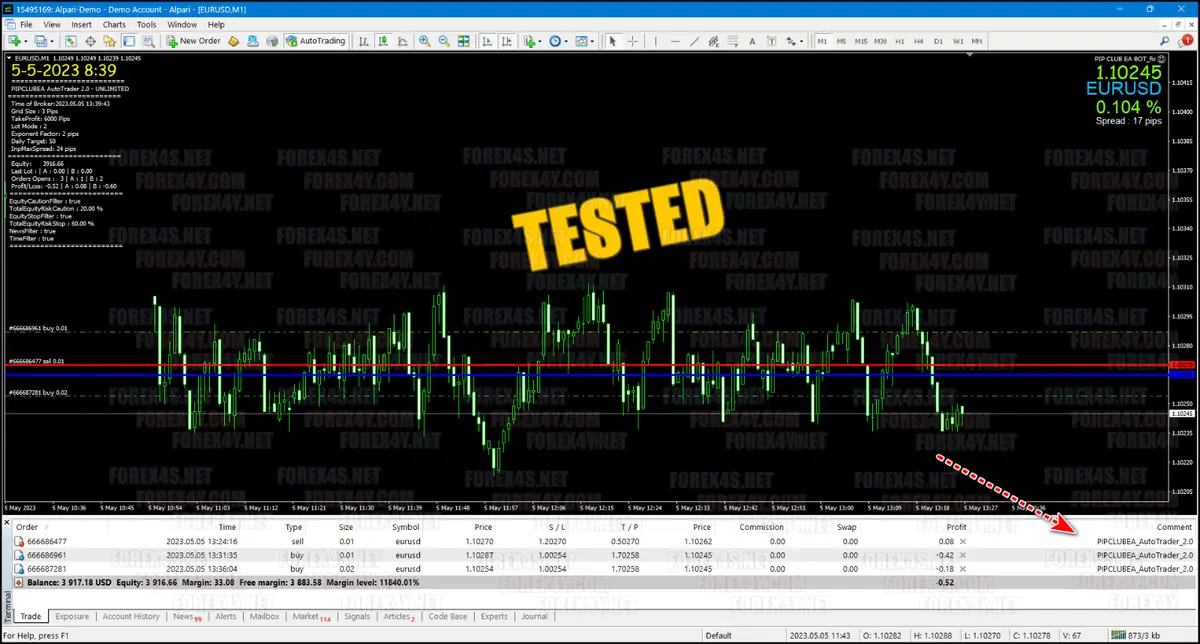Toggle the AutoTrading button
The height and width of the screenshot is (644, 1200).
[x=315, y=41]
